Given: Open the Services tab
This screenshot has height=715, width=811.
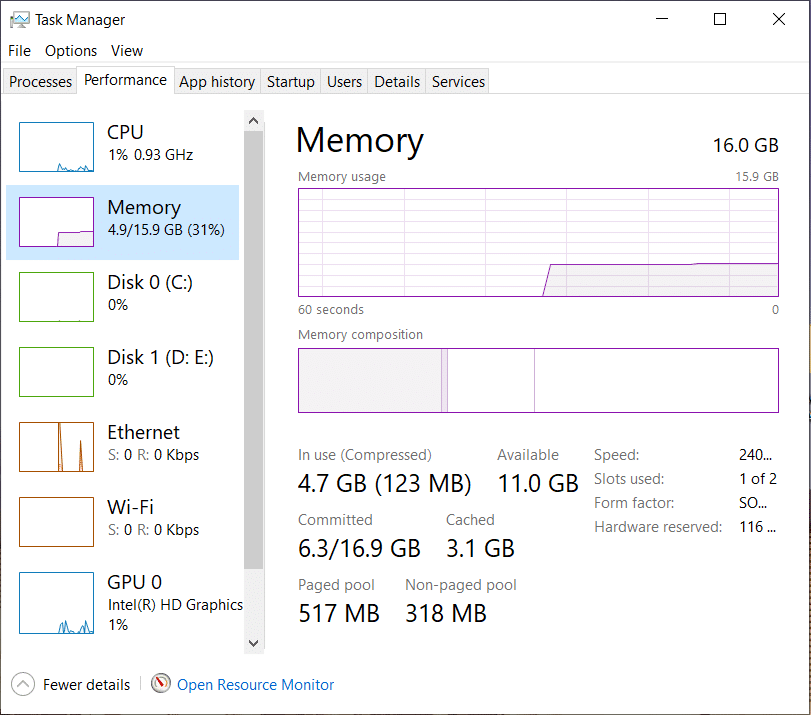Looking at the screenshot, I should tap(458, 82).
